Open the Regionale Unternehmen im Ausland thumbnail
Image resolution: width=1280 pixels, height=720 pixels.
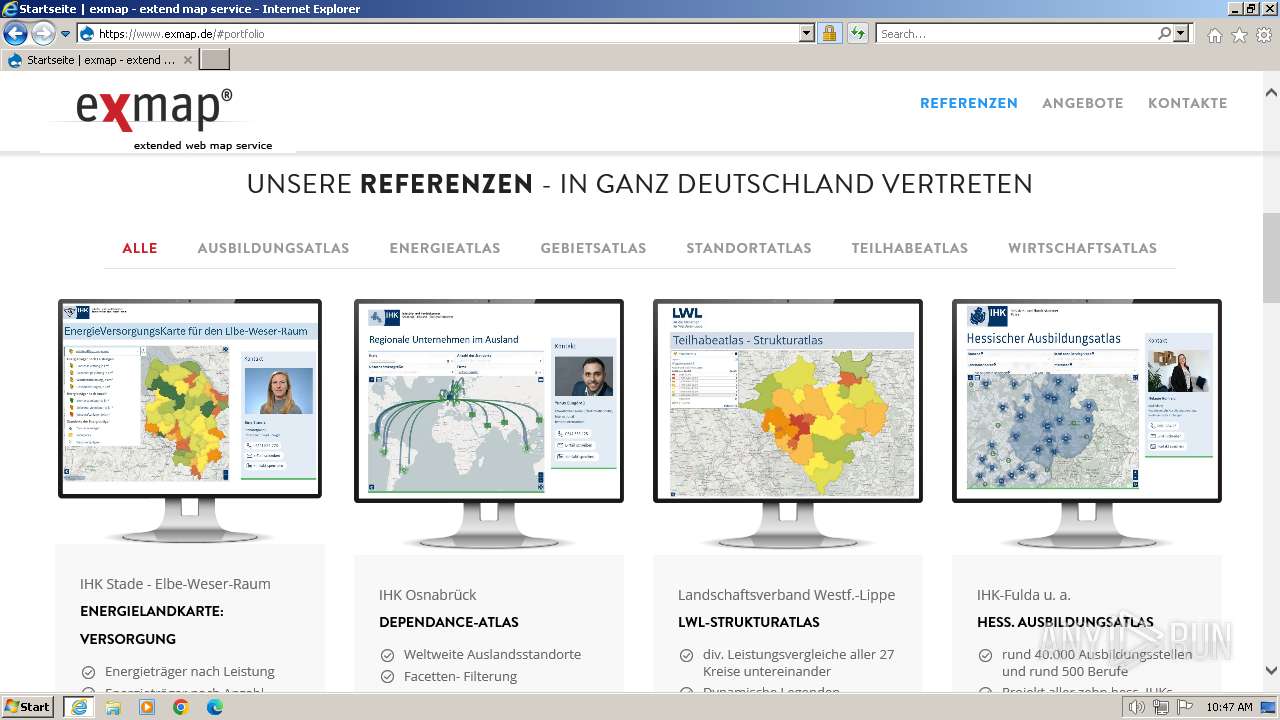(x=489, y=424)
